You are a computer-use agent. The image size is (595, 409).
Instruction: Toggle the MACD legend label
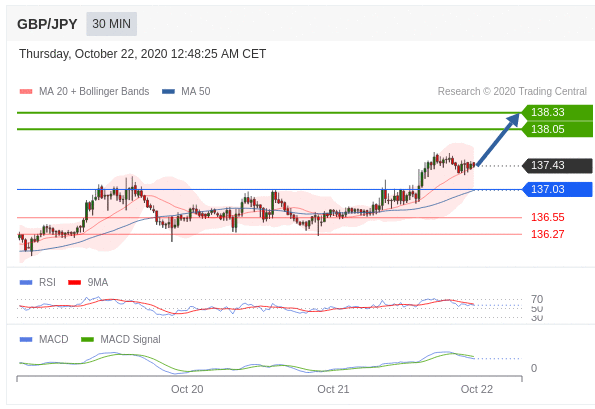click(54, 339)
